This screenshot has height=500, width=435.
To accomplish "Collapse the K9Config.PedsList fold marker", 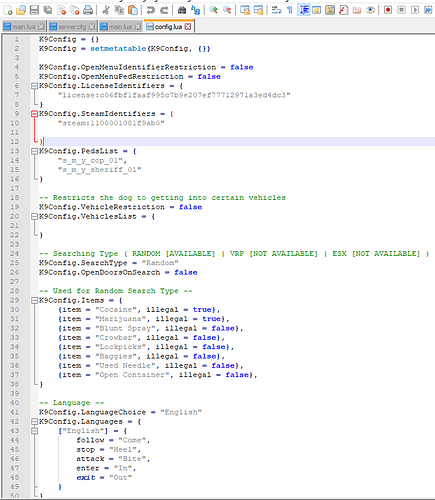I will pos(34,151).
